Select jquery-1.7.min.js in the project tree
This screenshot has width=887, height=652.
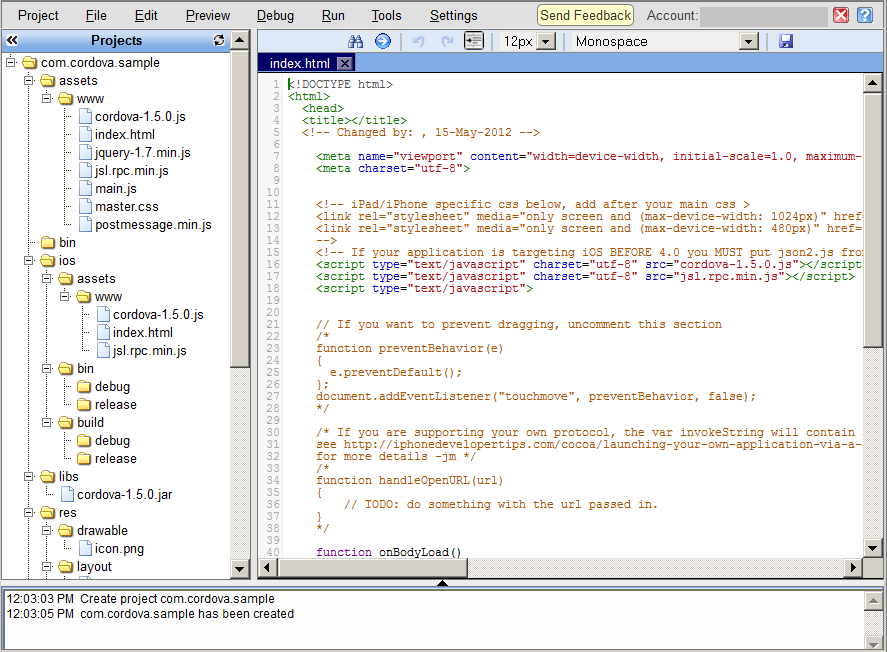tap(143, 153)
